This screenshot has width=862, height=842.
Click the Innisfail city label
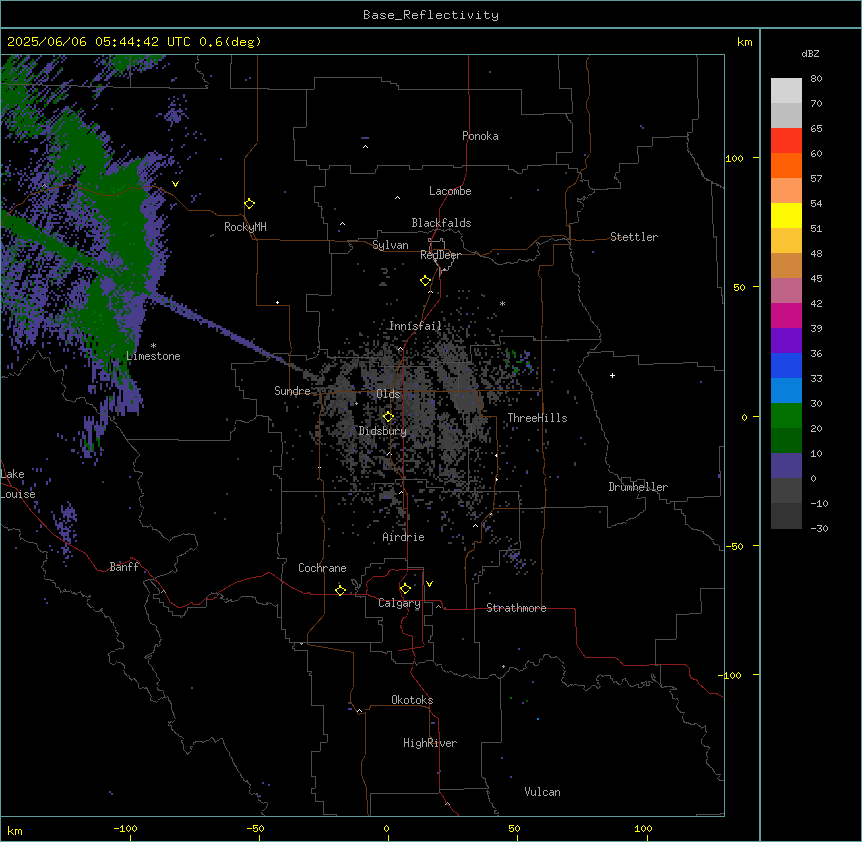pyautogui.click(x=415, y=326)
